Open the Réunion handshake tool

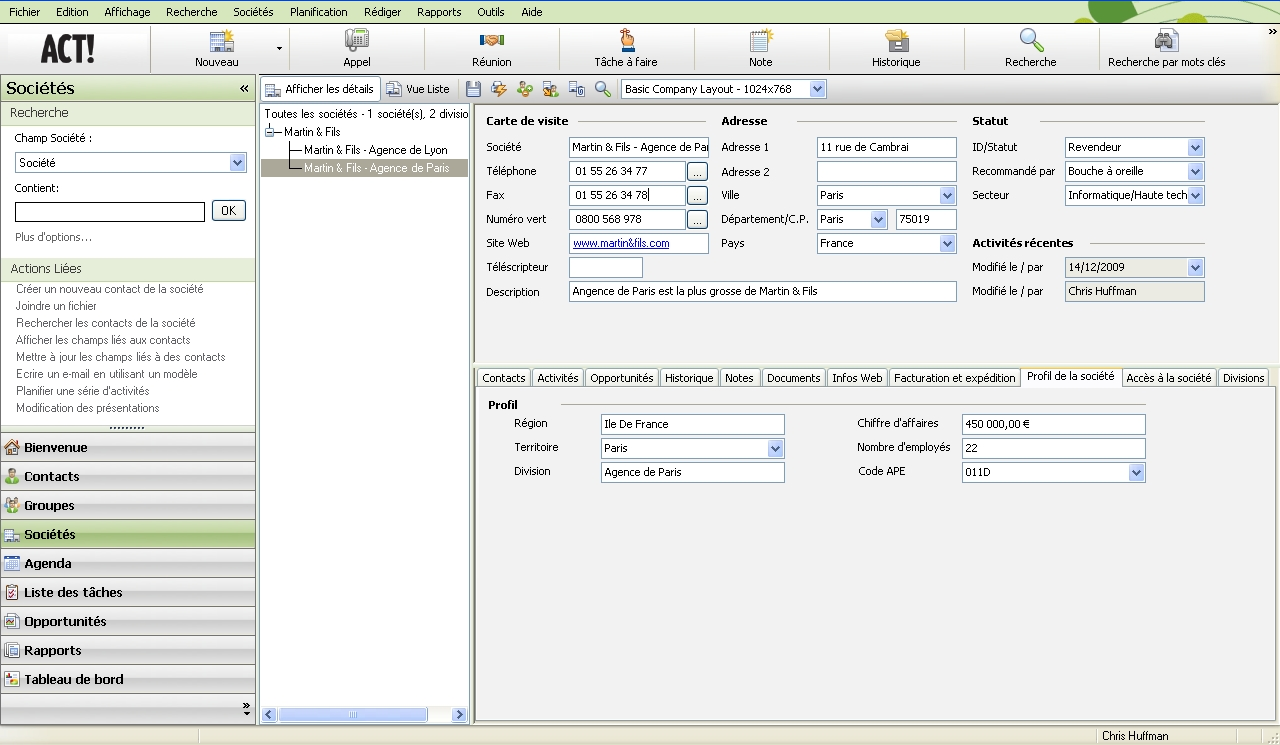(491, 41)
